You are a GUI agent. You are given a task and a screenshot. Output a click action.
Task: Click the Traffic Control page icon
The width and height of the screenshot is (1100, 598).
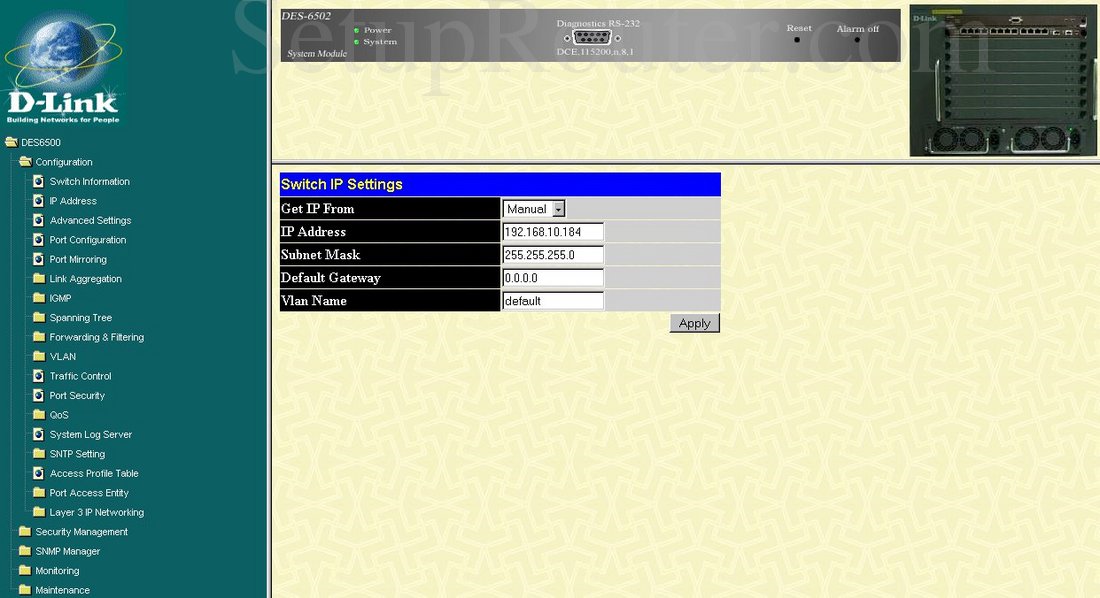point(39,376)
